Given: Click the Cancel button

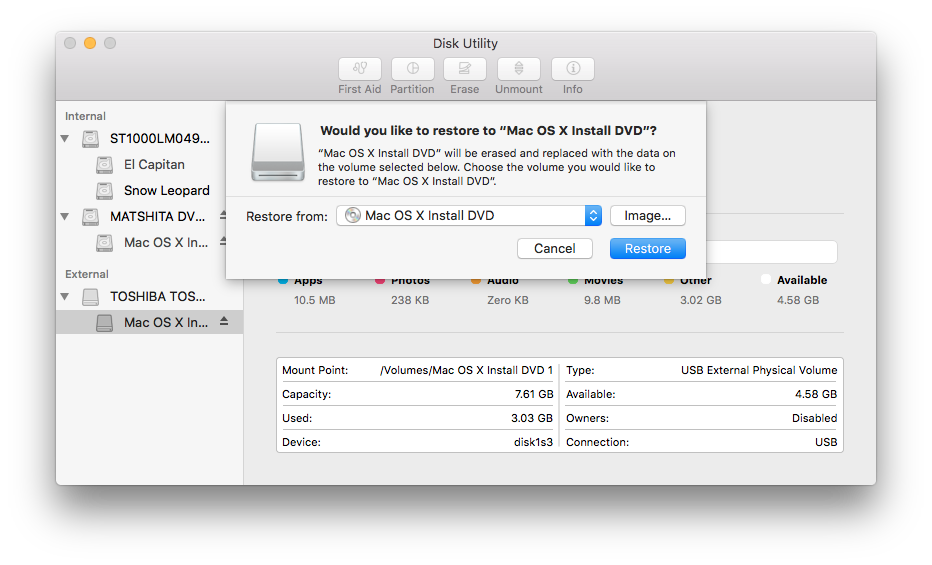Looking at the screenshot, I should [555, 248].
